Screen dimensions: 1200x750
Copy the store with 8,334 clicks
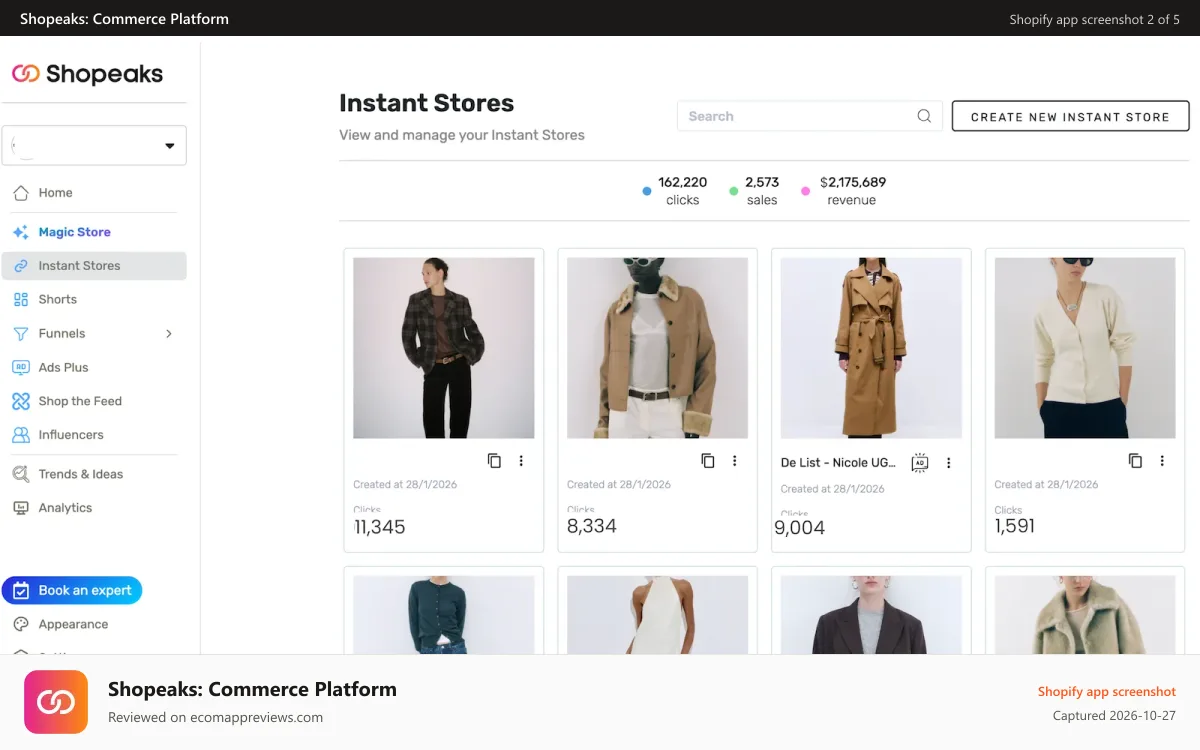pos(708,461)
